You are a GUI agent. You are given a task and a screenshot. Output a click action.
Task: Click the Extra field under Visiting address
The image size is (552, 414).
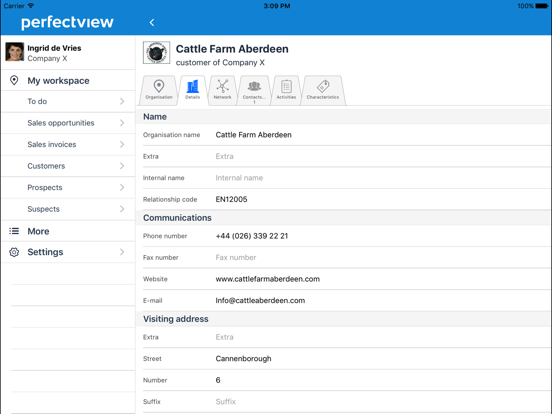click(x=346, y=337)
